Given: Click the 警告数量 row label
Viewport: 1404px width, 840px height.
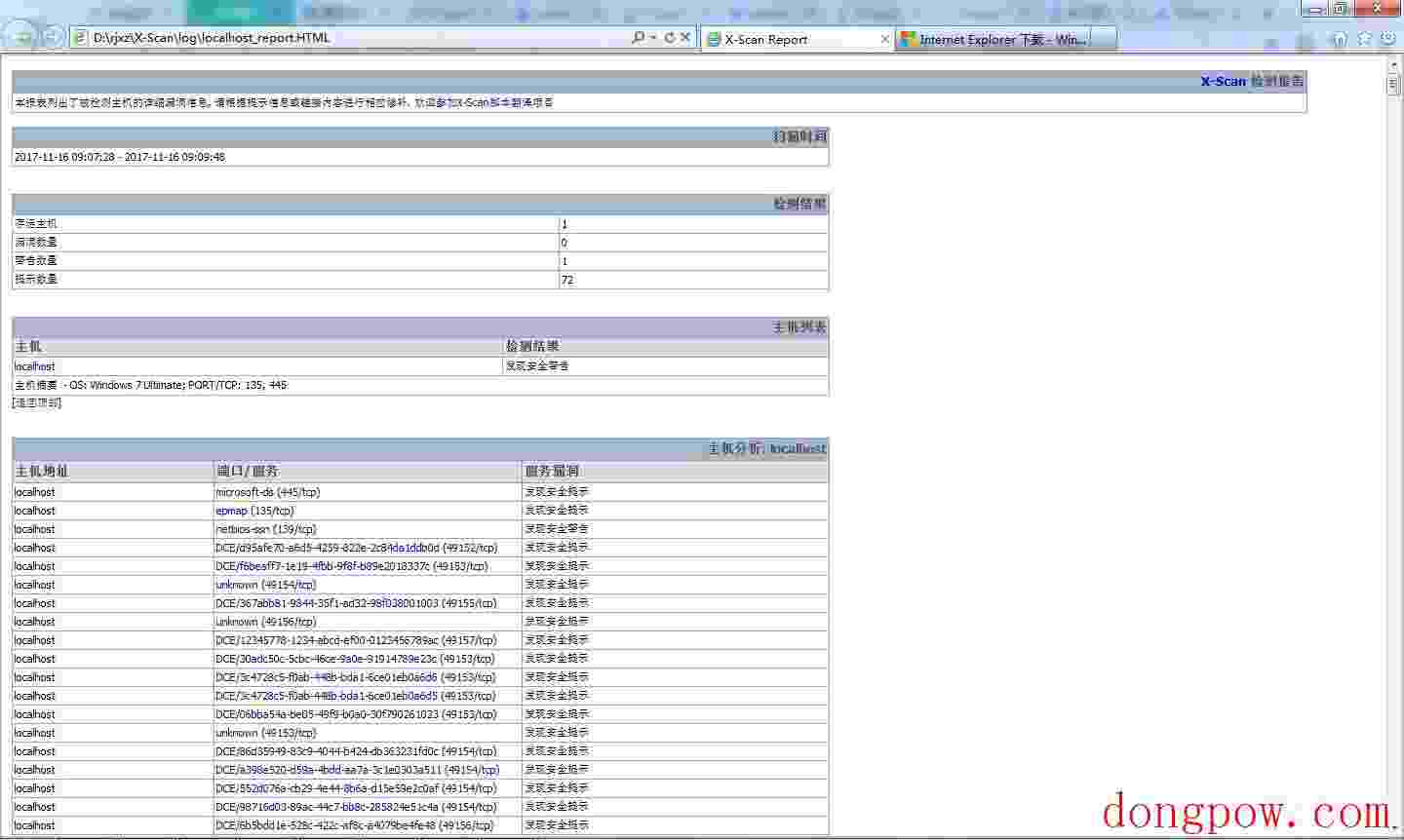Looking at the screenshot, I should point(36,260).
